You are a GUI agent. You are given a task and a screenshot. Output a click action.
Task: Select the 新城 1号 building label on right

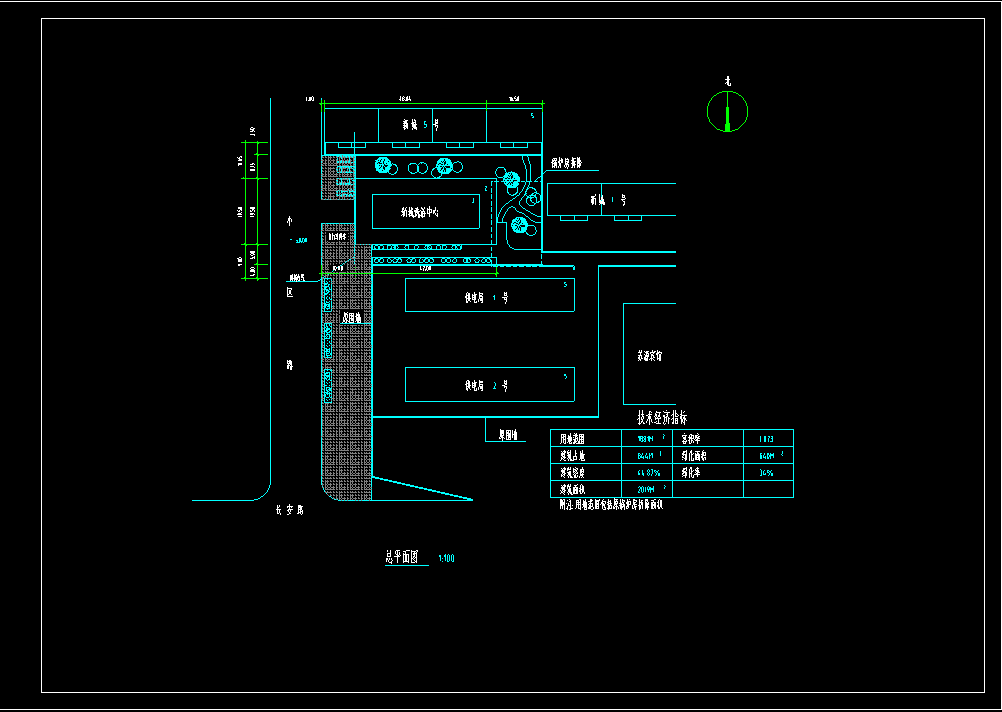[x=608, y=200]
